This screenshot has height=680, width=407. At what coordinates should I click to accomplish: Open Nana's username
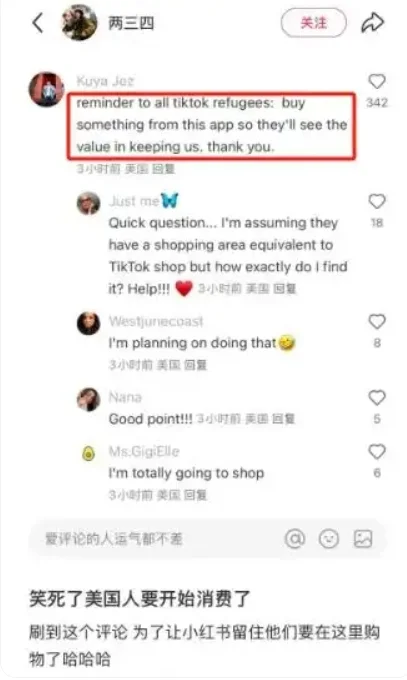(x=125, y=397)
